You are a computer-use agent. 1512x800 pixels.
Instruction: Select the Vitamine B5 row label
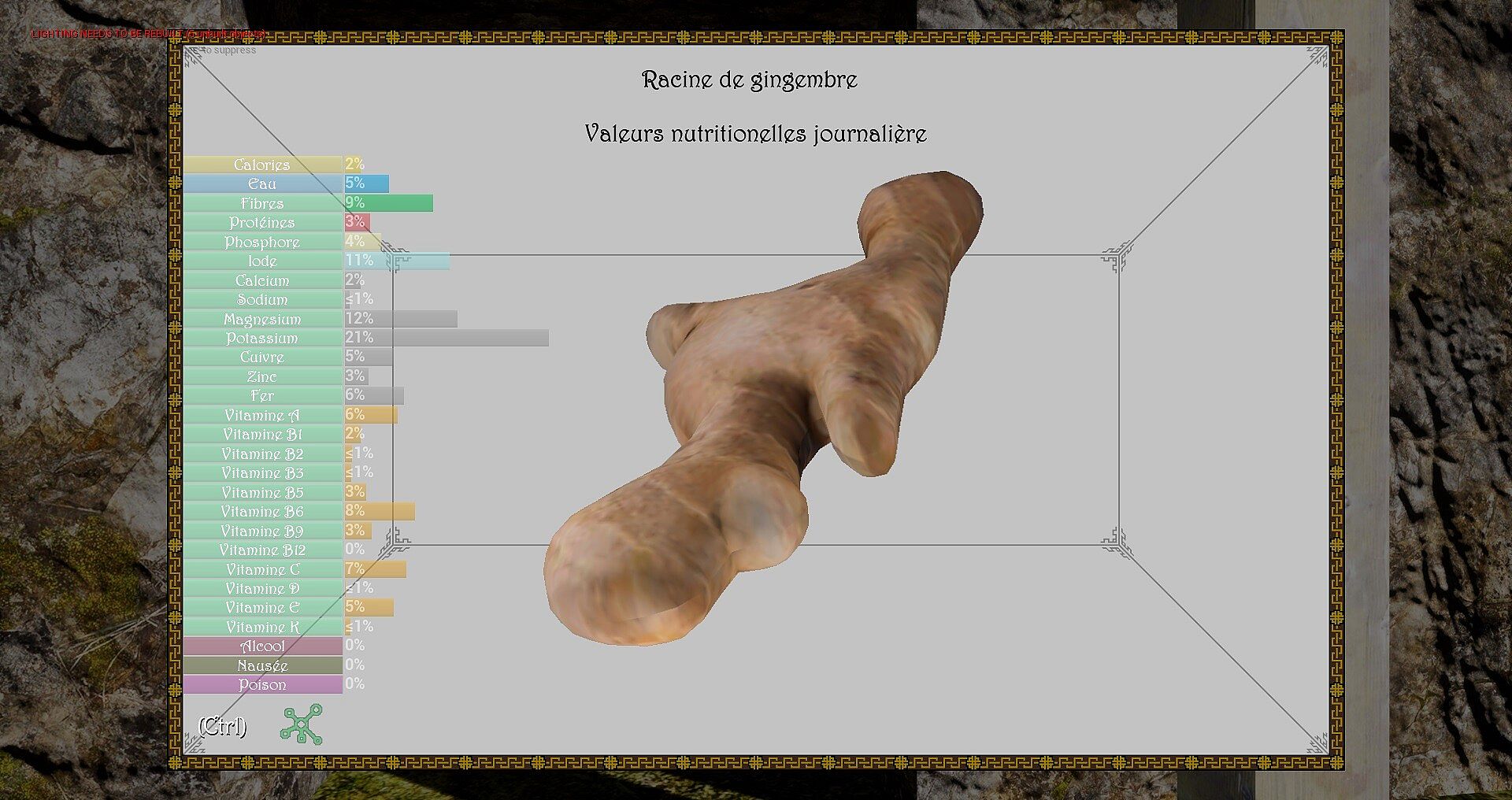(263, 492)
